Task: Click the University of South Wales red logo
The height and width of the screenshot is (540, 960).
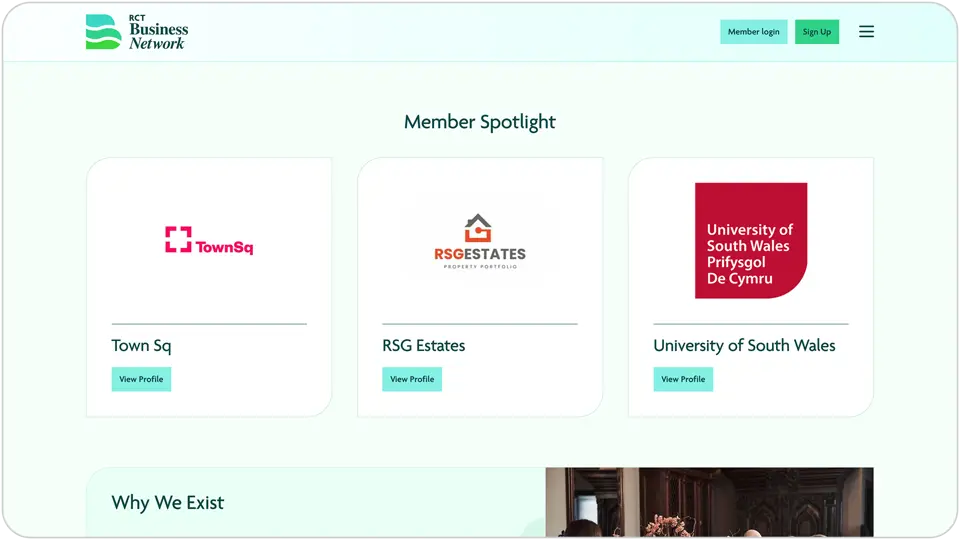Action: 751,241
